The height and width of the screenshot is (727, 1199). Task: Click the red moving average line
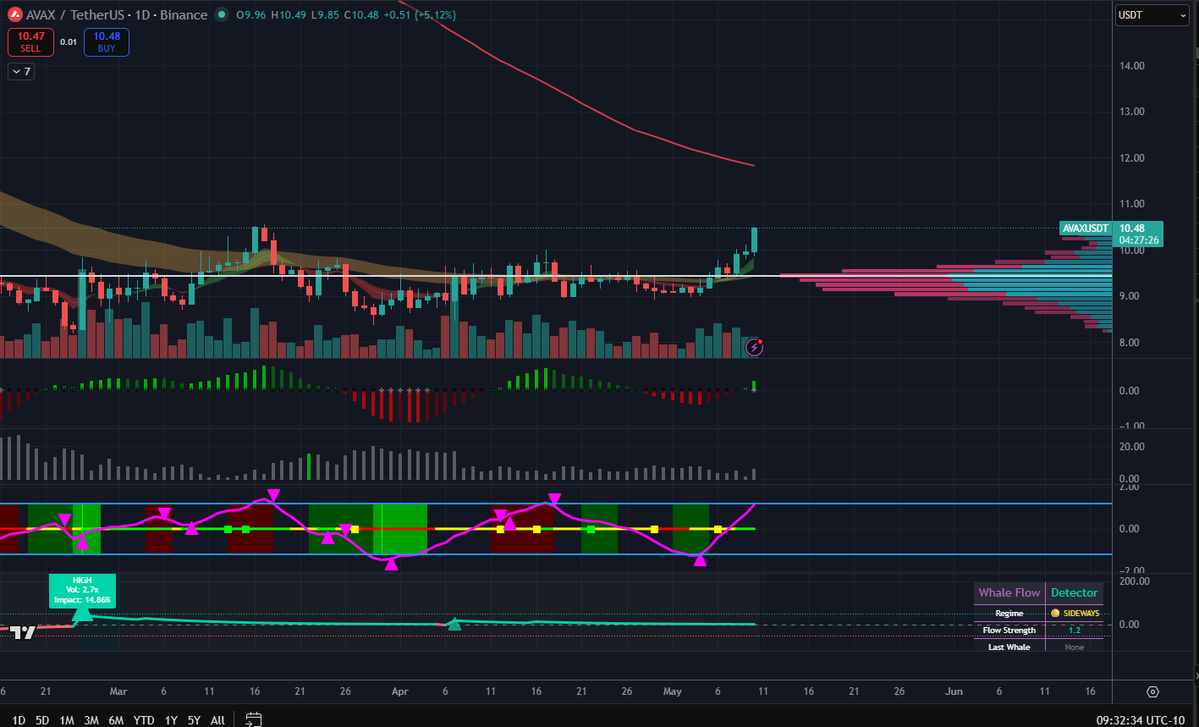click(x=581, y=102)
